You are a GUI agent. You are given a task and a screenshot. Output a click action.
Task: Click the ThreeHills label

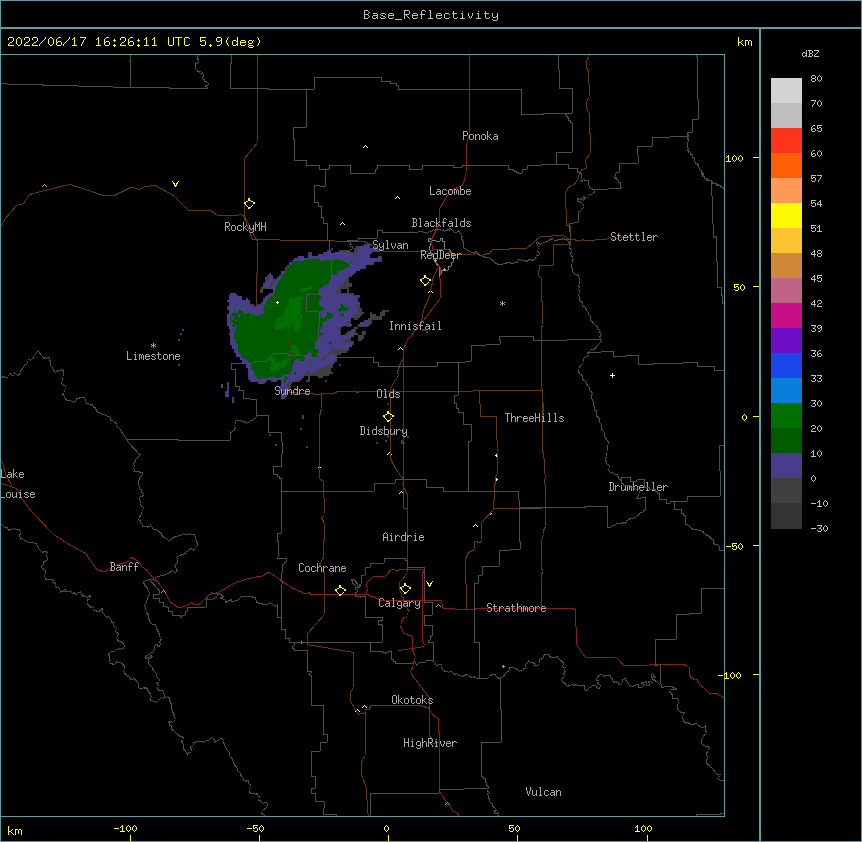point(534,418)
